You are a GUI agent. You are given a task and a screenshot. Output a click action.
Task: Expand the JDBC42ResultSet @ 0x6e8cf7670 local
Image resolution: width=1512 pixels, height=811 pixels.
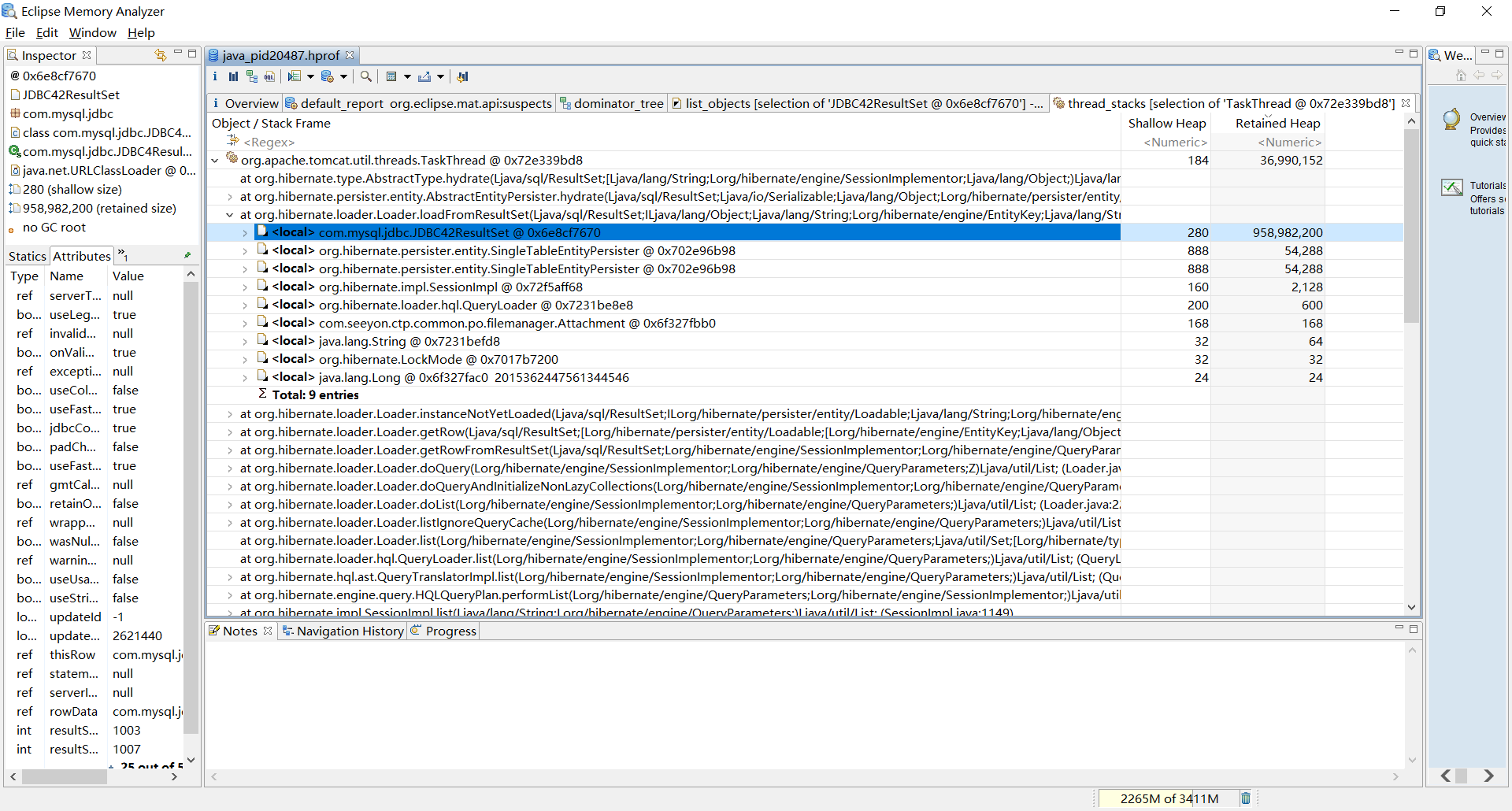(x=245, y=233)
